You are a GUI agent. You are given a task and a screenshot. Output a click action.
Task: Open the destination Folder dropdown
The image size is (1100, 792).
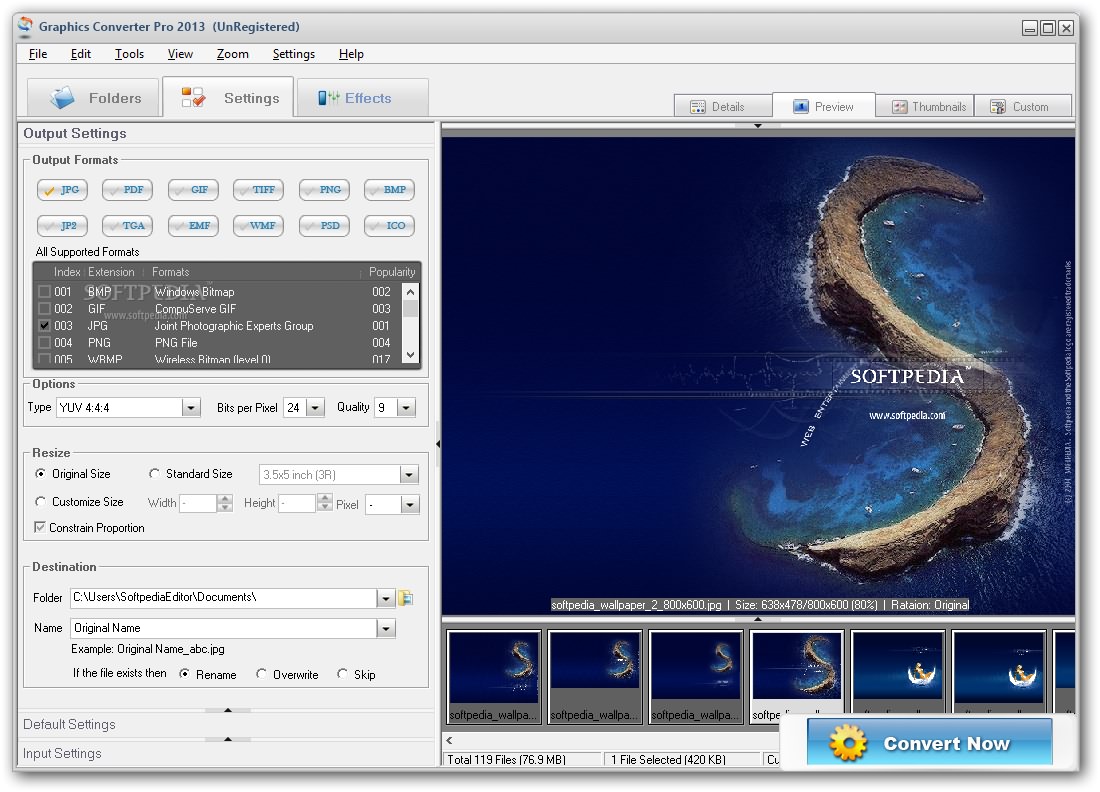click(385, 598)
